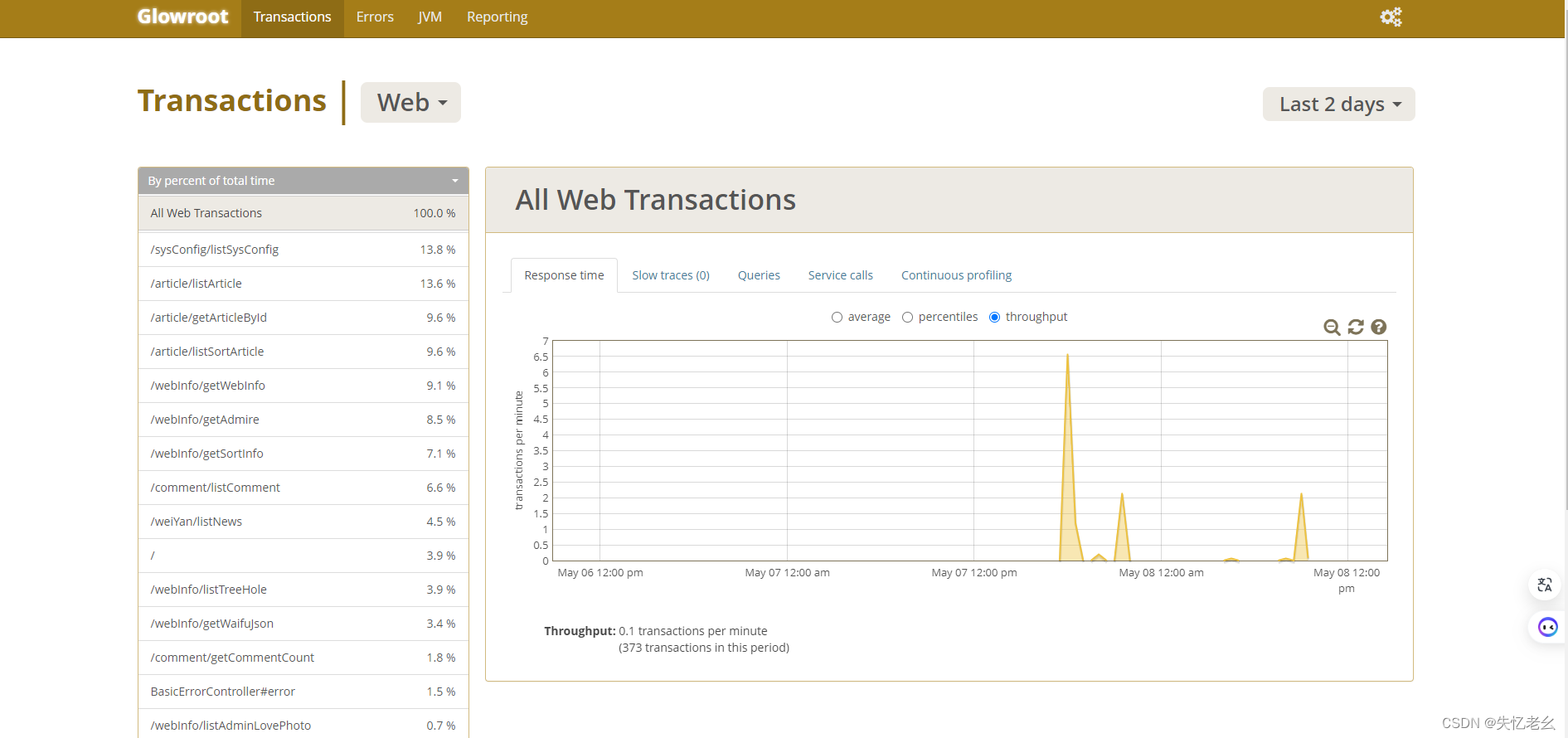
Task: Open the / root transaction row
Action: coord(303,556)
